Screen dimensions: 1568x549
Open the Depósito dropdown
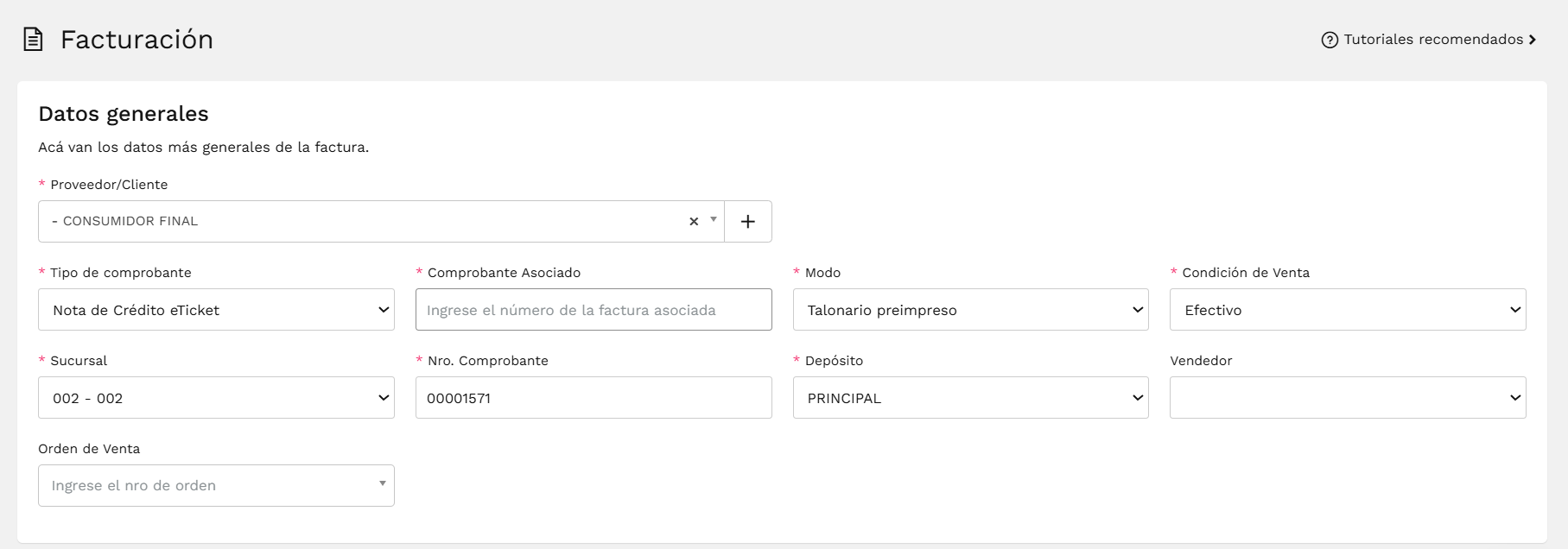[971, 398]
